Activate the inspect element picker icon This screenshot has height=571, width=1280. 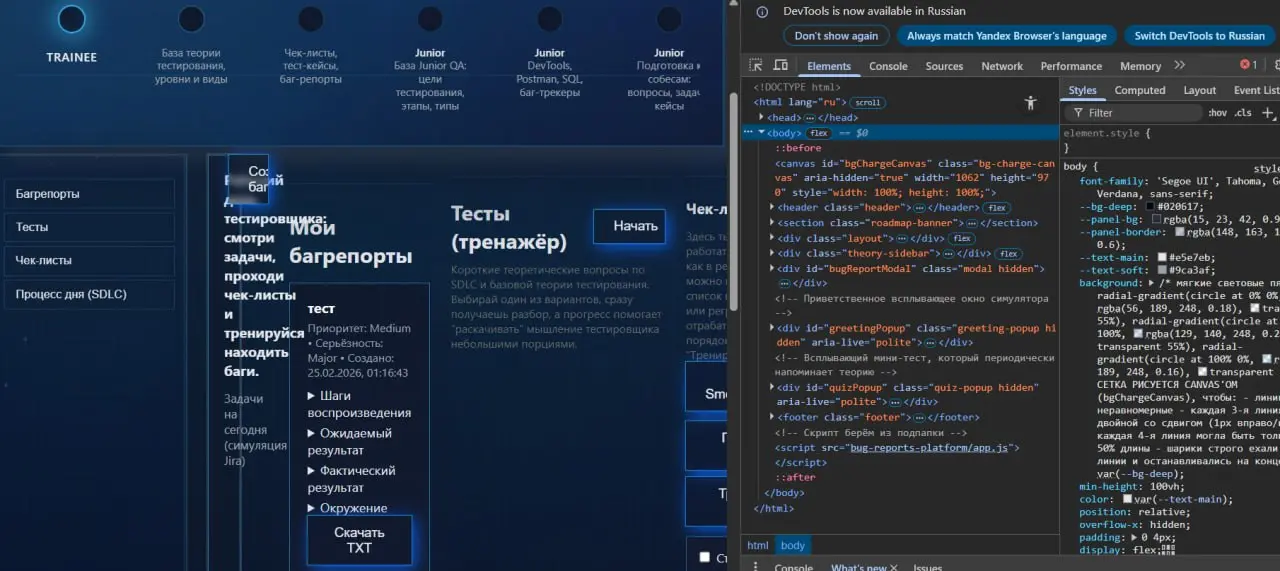tap(755, 65)
